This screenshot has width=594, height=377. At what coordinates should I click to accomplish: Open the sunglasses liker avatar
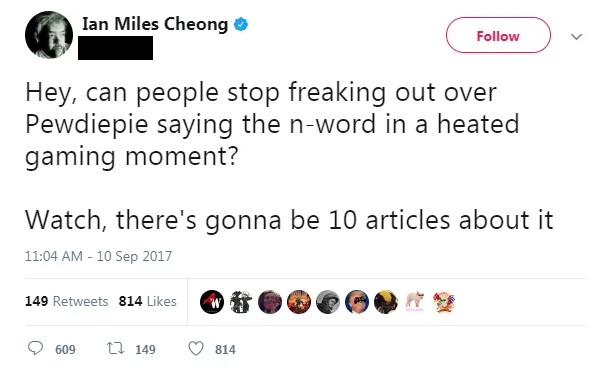coord(357,302)
